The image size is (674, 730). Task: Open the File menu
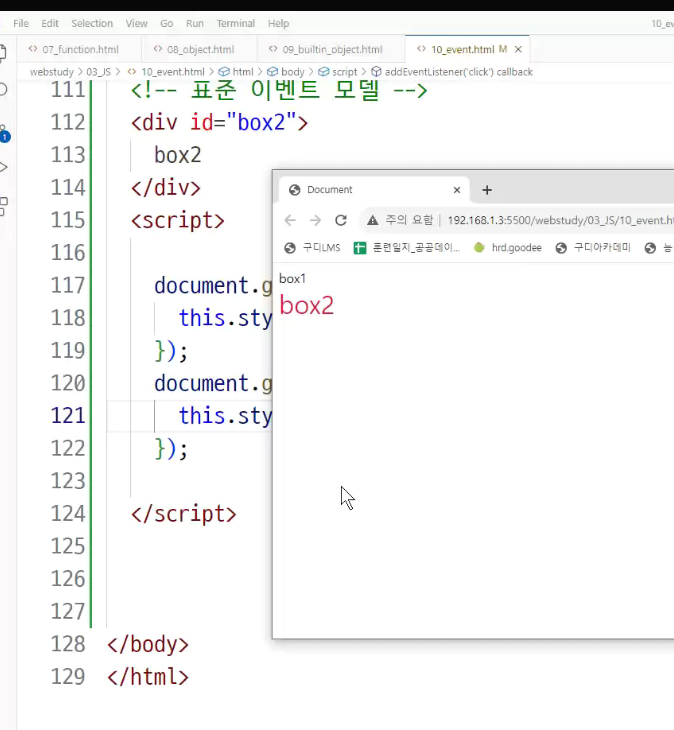(x=21, y=23)
